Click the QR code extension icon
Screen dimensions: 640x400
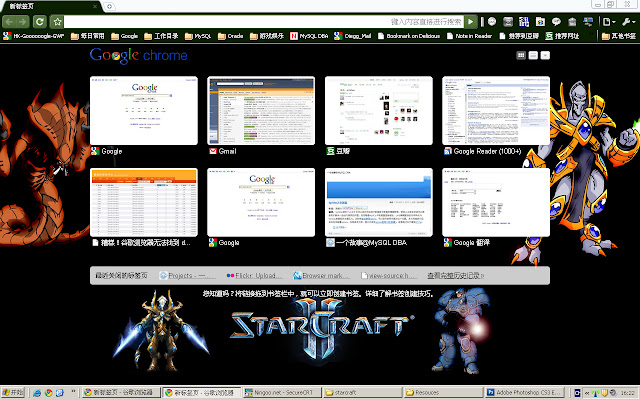(x=524, y=22)
